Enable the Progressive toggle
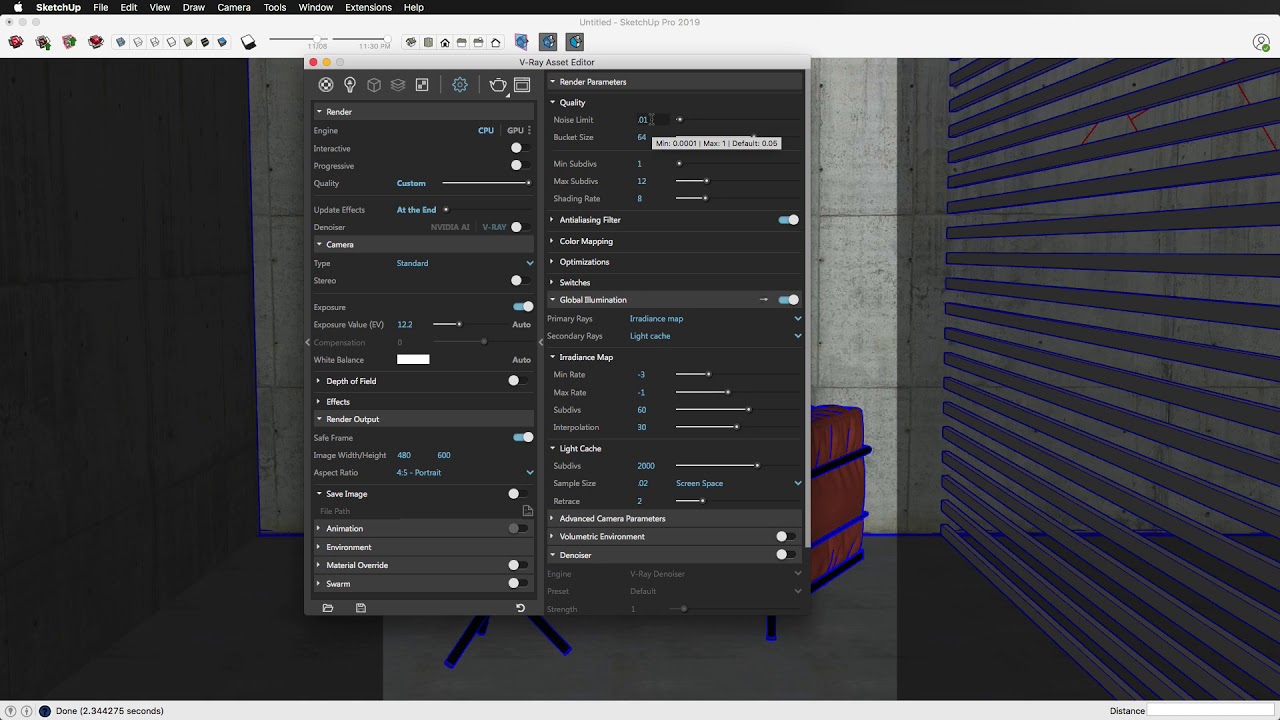This screenshot has height=720, width=1280. point(521,165)
